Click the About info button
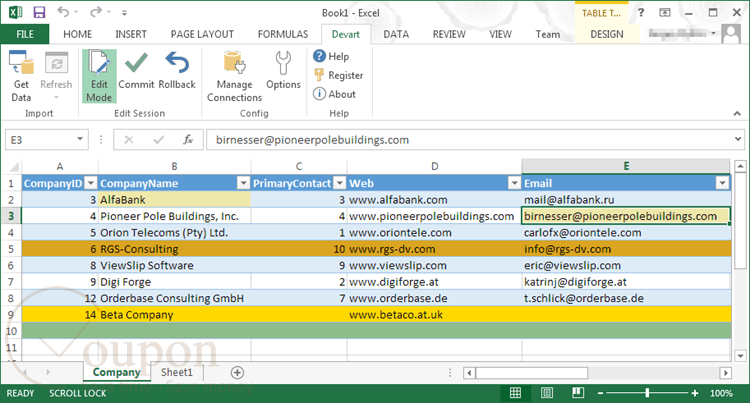Screen dimensions: 750x403 334,94
